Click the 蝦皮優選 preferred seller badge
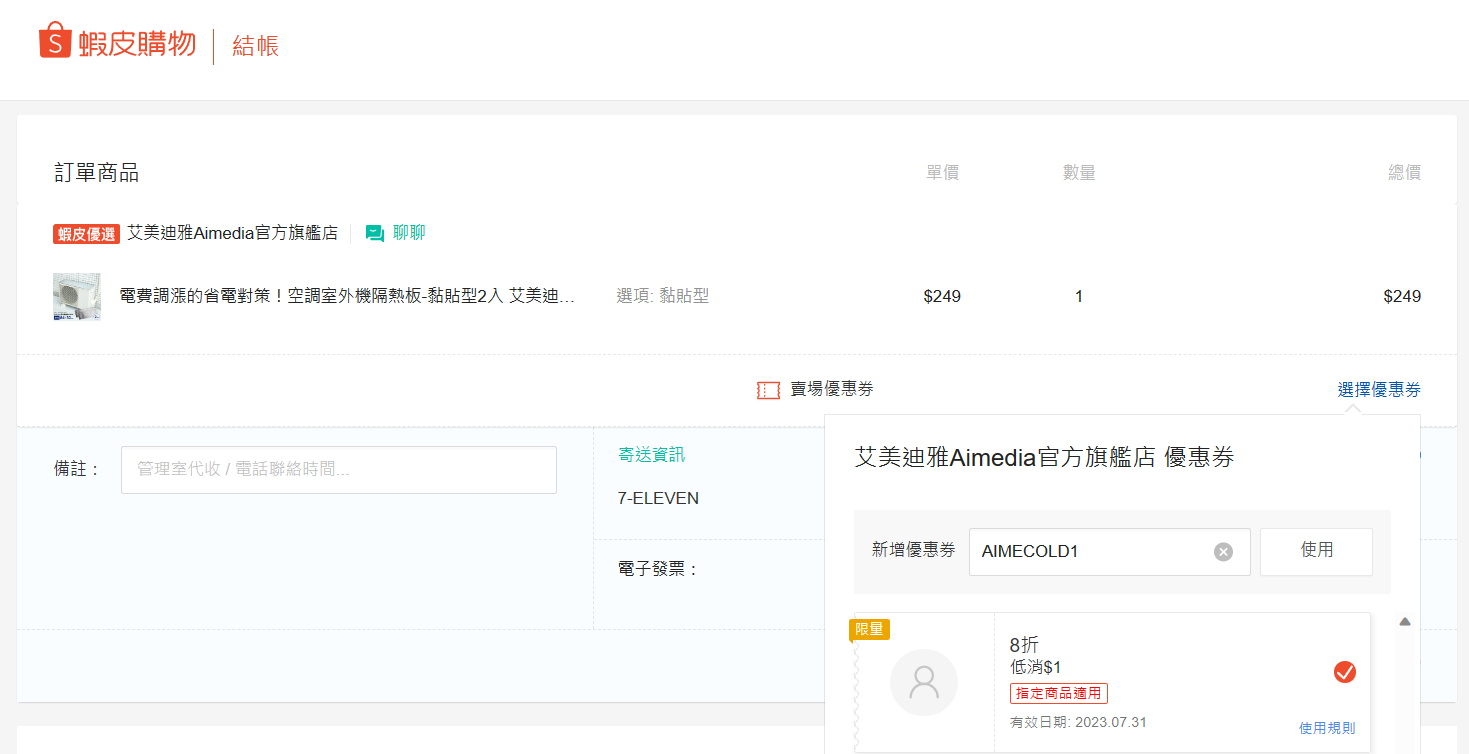This screenshot has height=754, width=1469. (x=86, y=234)
